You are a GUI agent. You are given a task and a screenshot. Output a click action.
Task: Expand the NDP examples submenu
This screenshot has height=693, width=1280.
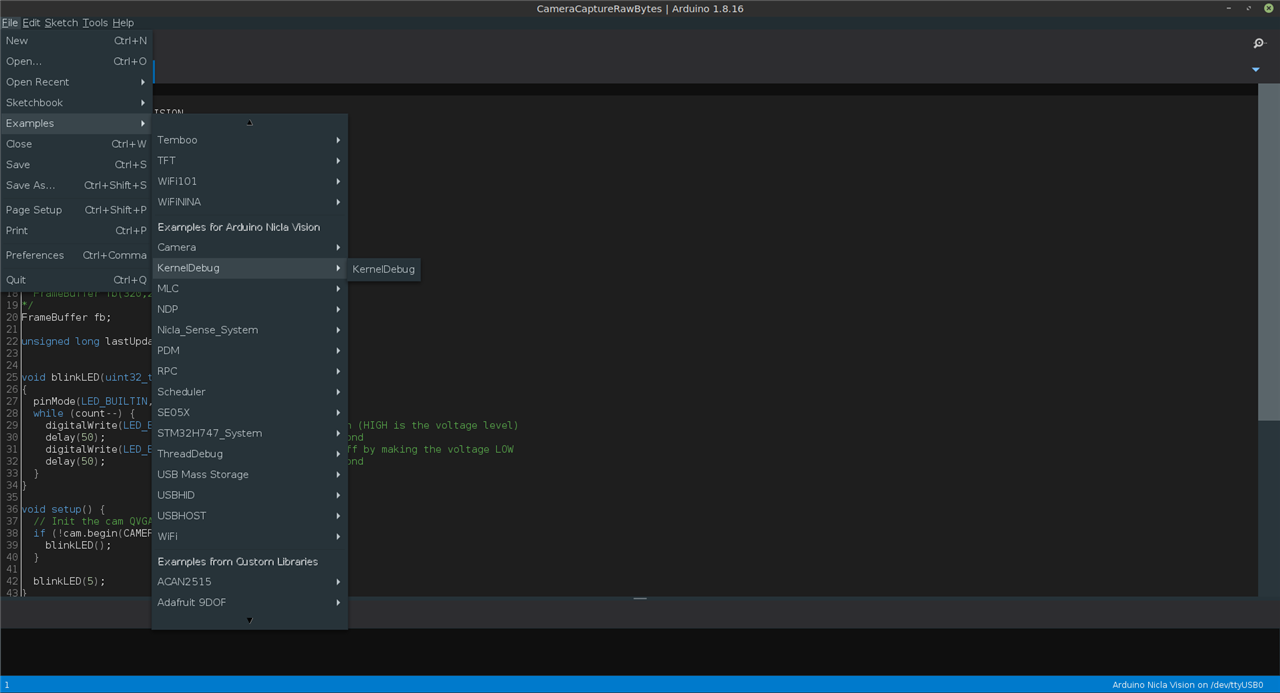pyautogui.click(x=249, y=309)
